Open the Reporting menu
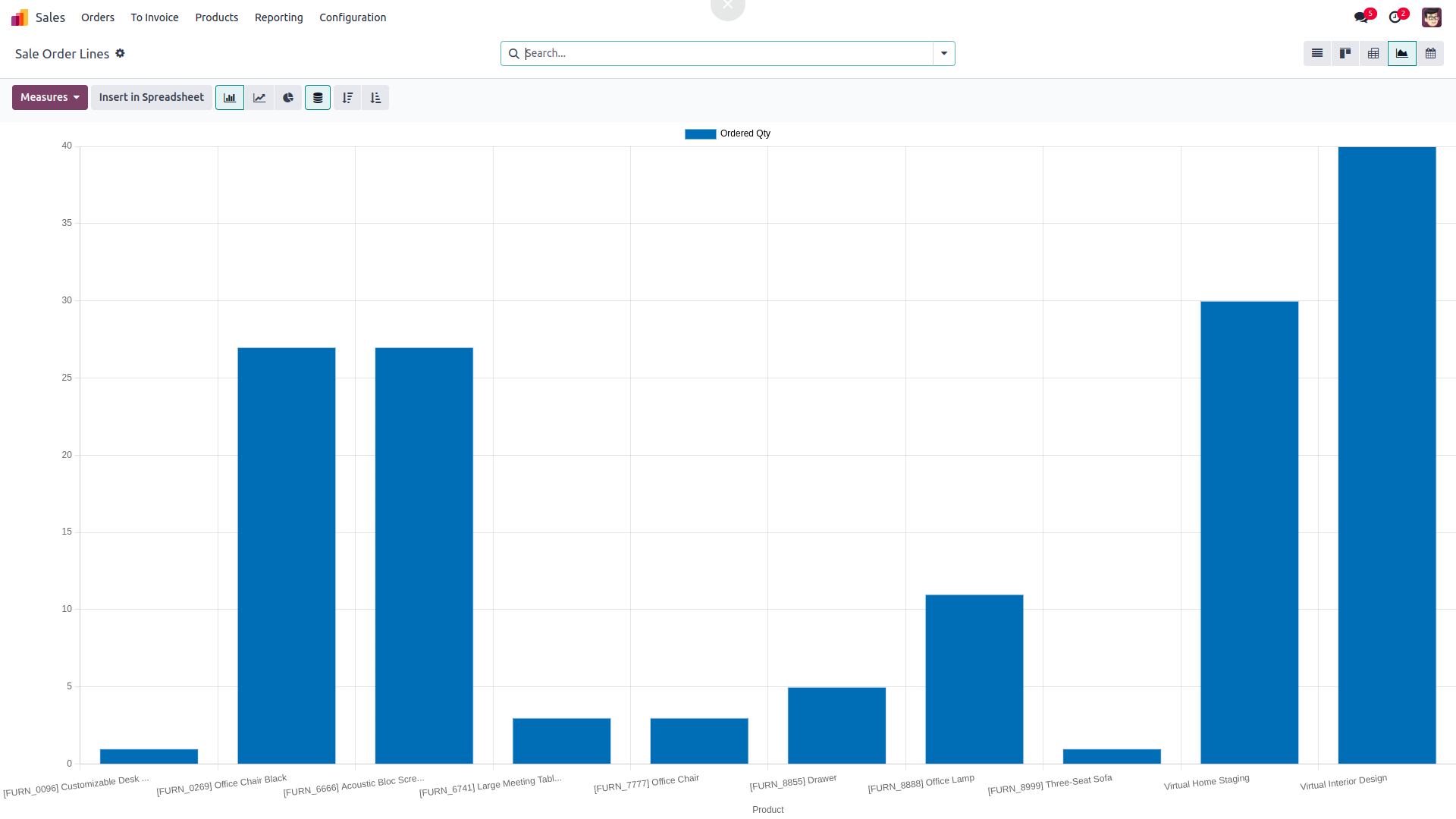The width and height of the screenshot is (1456, 819). [x=278, y=17]
